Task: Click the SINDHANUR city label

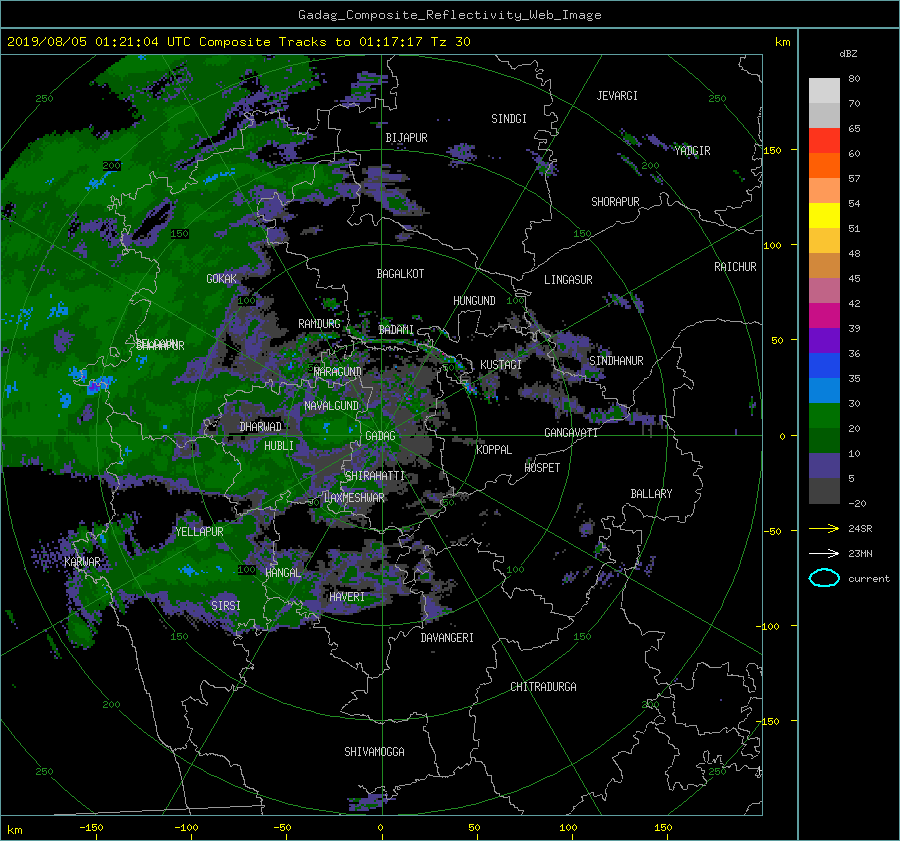Action: [x=616, y=361]
